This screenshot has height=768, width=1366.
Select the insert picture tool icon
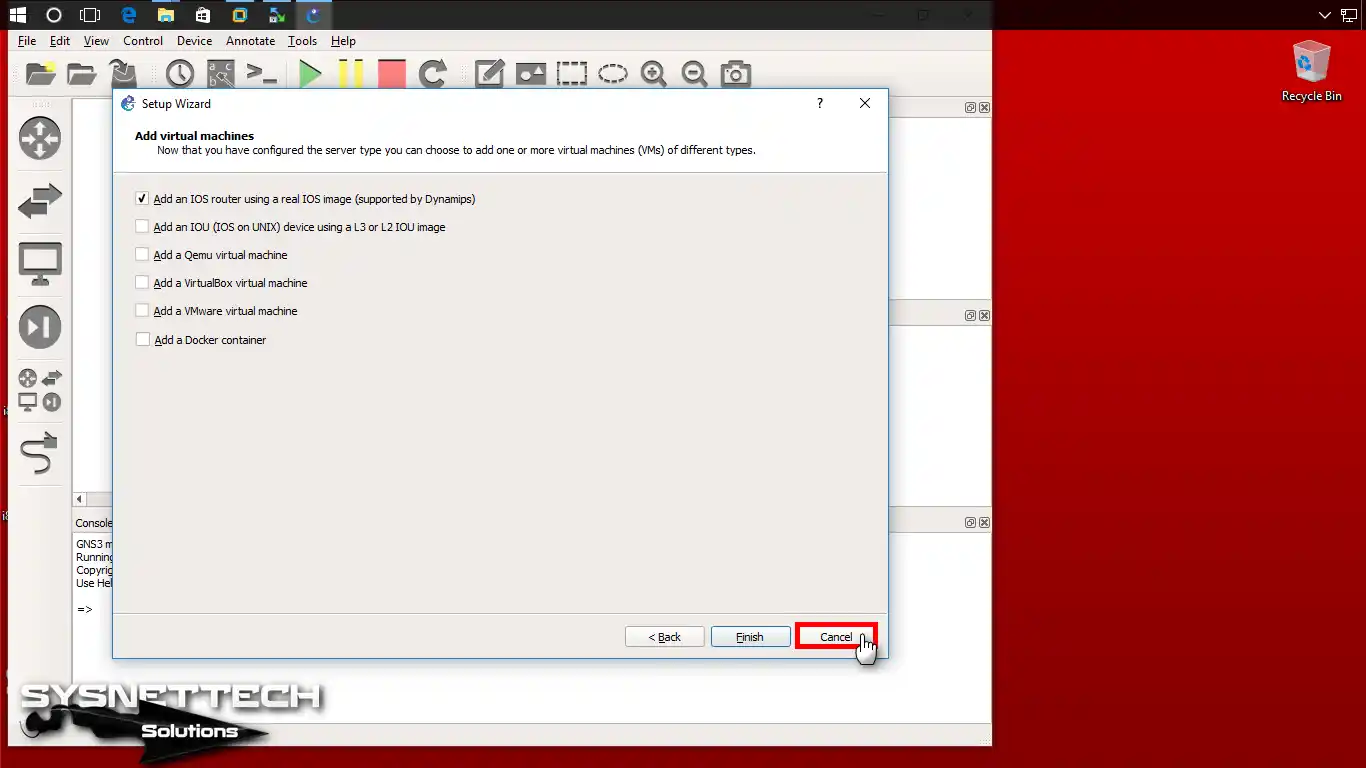click(x=531, y=73)
